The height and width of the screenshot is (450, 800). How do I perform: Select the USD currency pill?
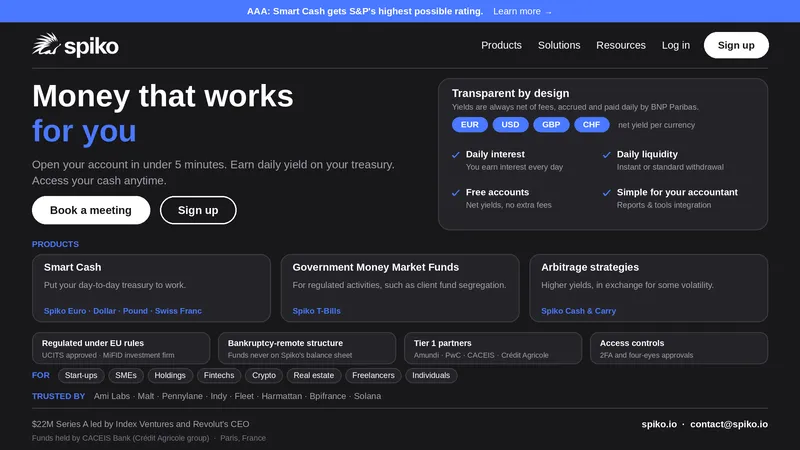pos(510,124)
